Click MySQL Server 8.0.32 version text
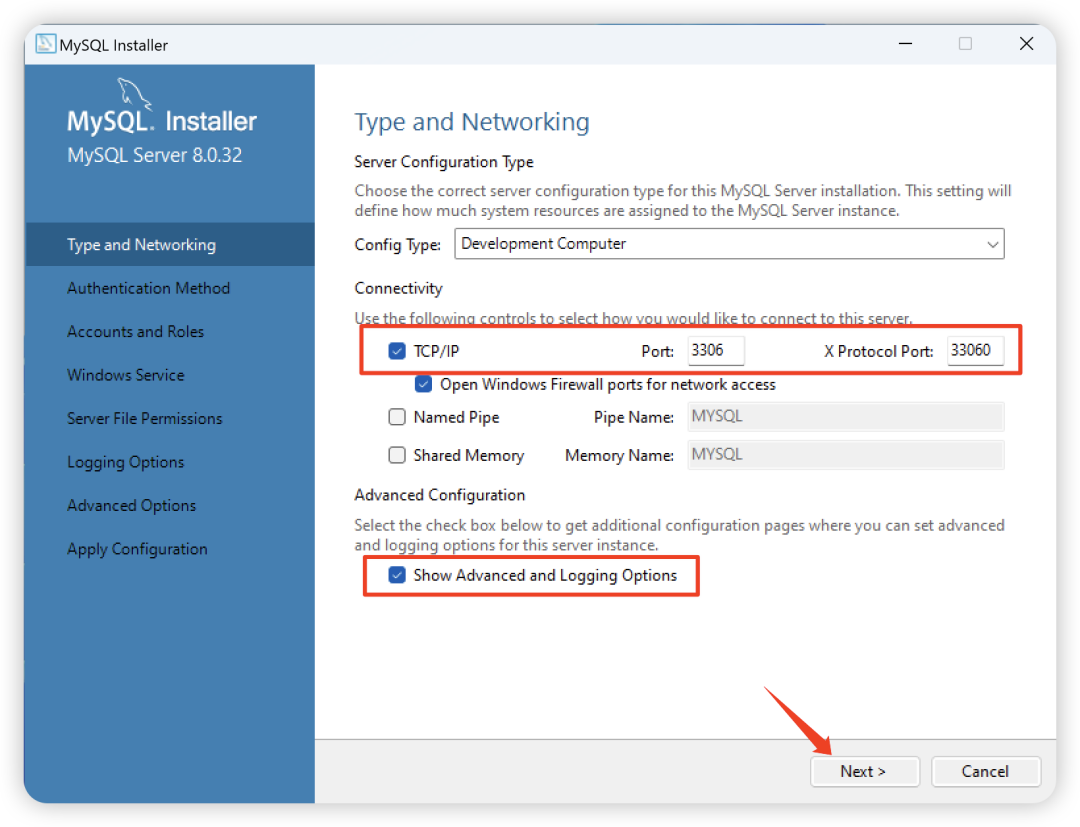The image size is (1080, 827). [154, 155]
